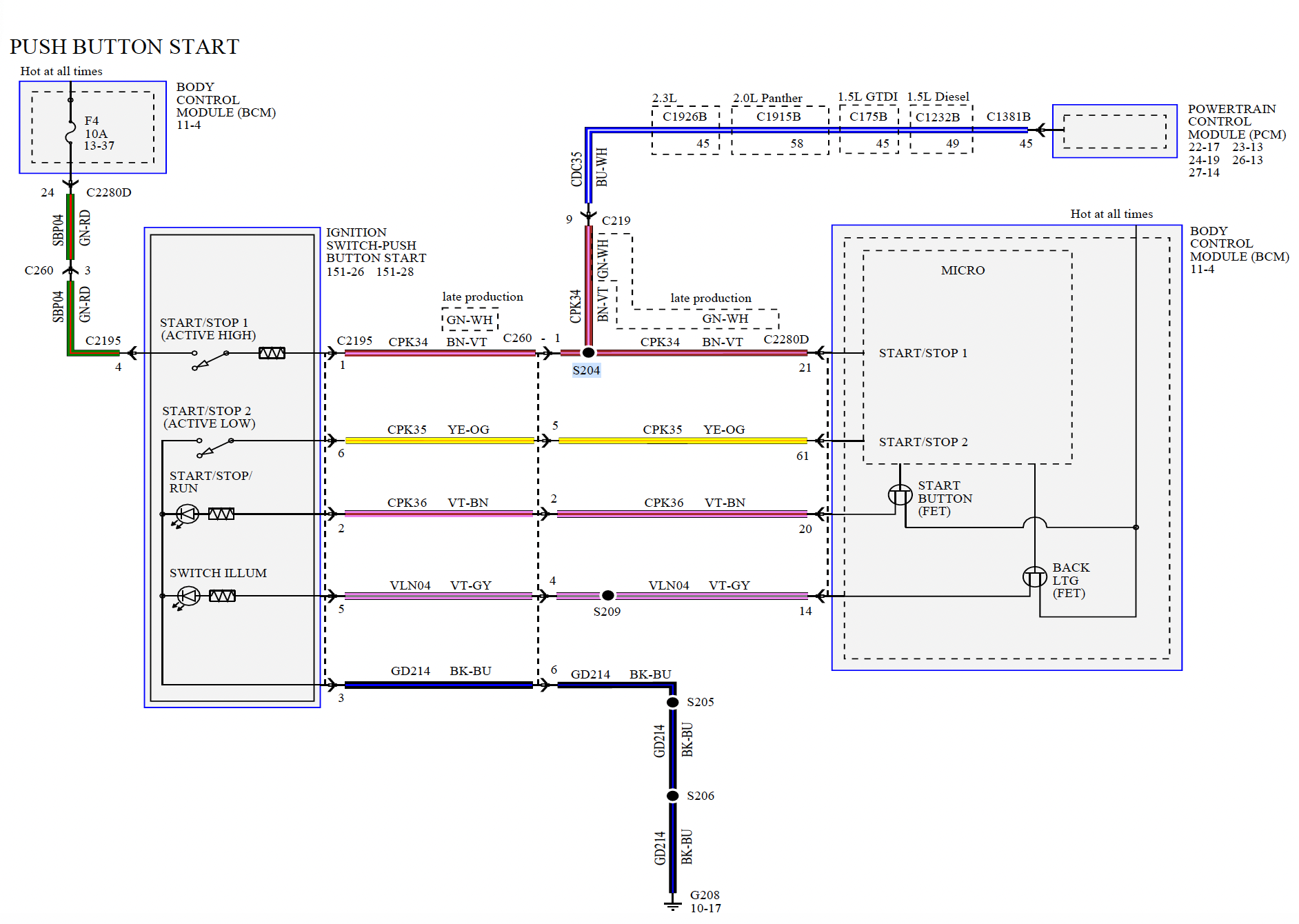
Task: Click the vertical CDC35 circuit label
Action: click(x=576, y=170)
